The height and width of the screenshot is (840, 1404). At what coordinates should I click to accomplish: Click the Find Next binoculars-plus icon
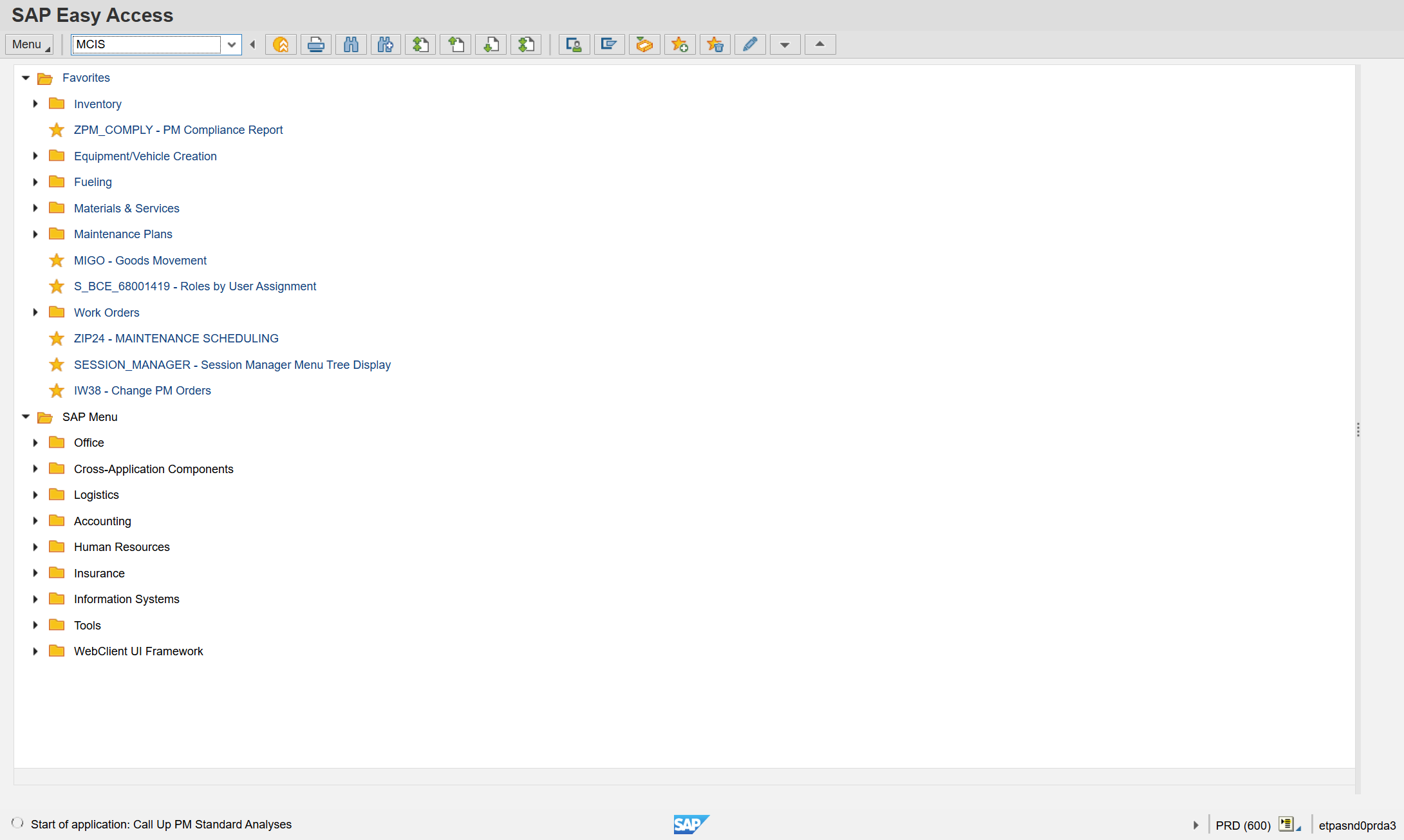[x=386, y=44]
